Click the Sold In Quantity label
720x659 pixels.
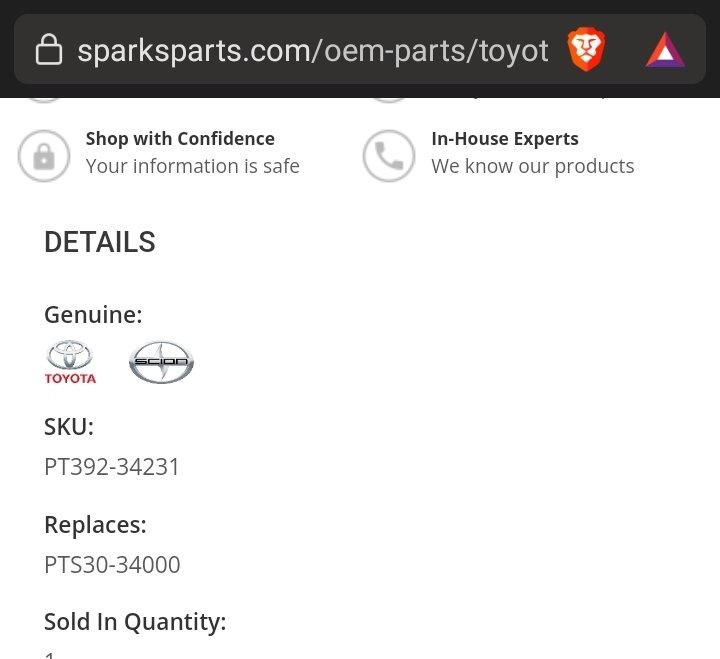point(135,622)
